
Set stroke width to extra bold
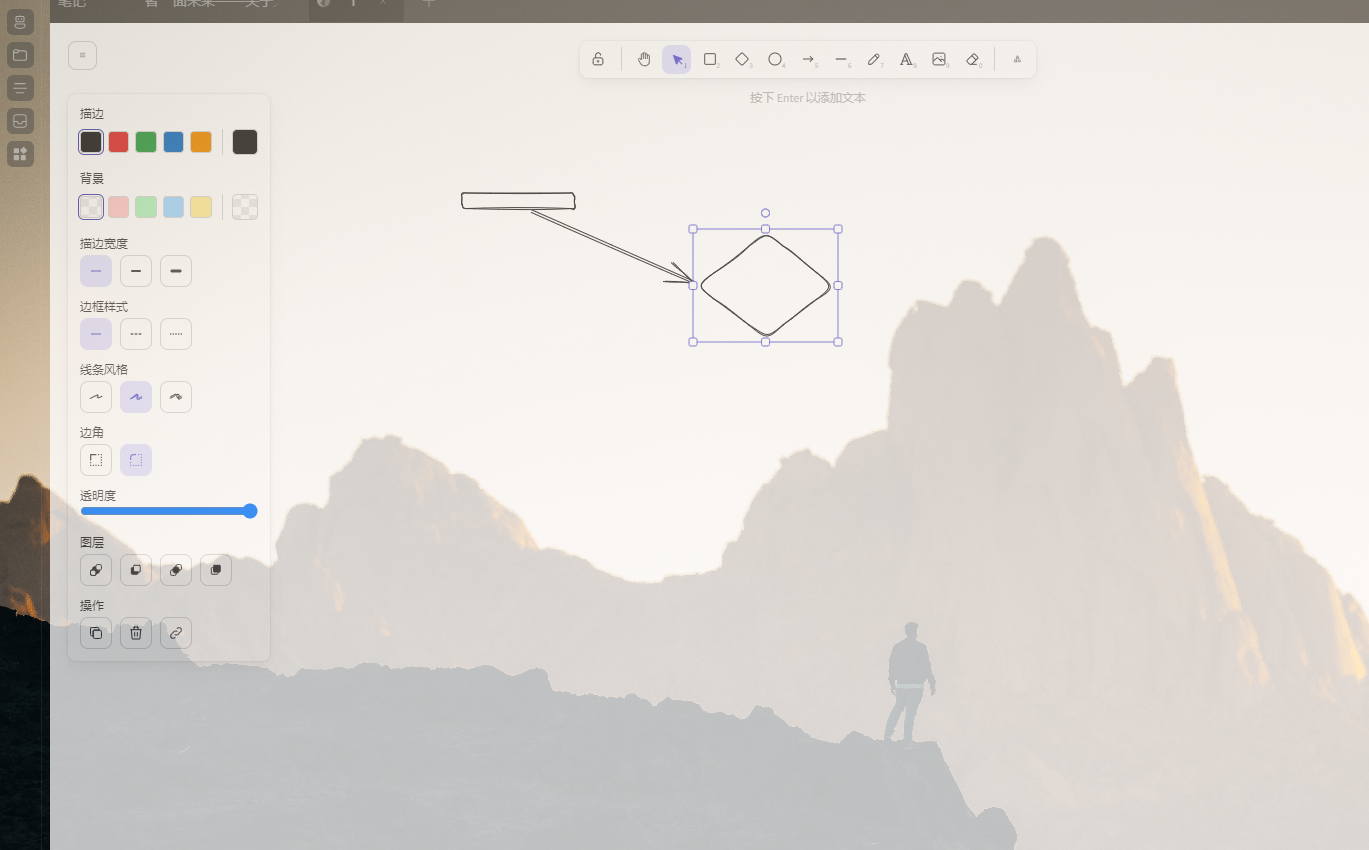[x=176, y=271]
